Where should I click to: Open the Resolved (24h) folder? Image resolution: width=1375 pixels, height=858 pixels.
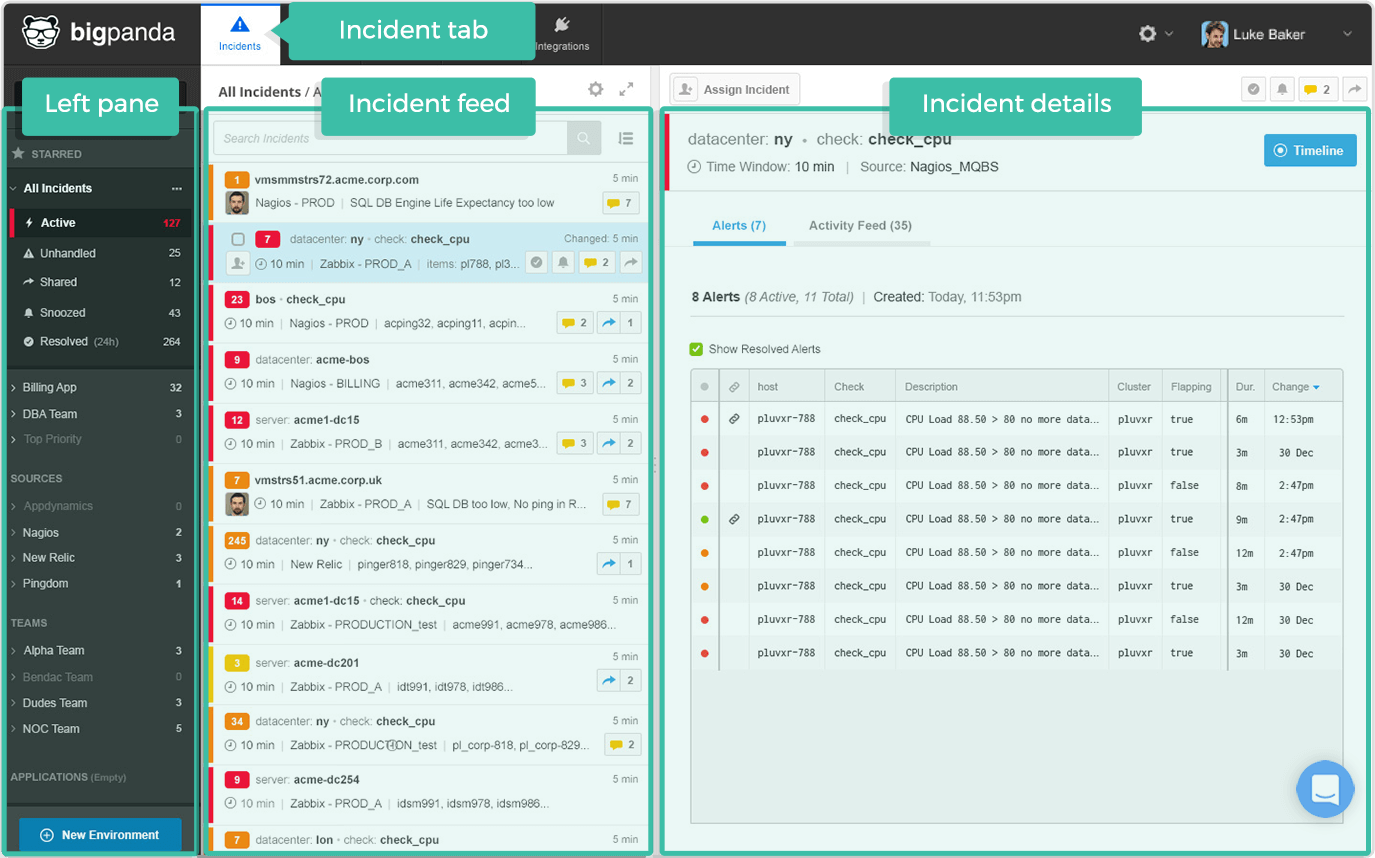click(x=98, y=342)
